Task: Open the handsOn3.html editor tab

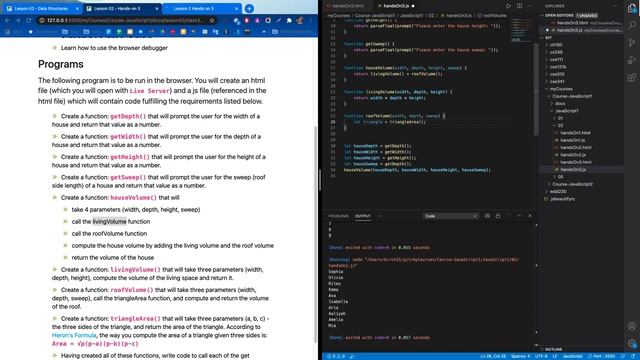Action: click(347, 6)
